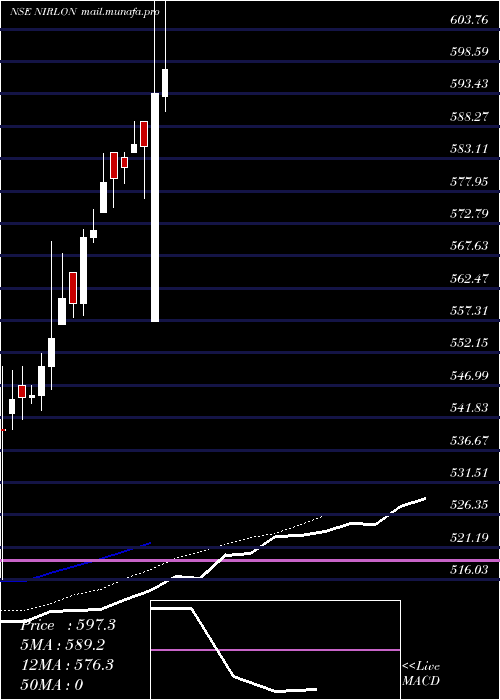Click the 603.76 price axis label

(x=468, y=19)
